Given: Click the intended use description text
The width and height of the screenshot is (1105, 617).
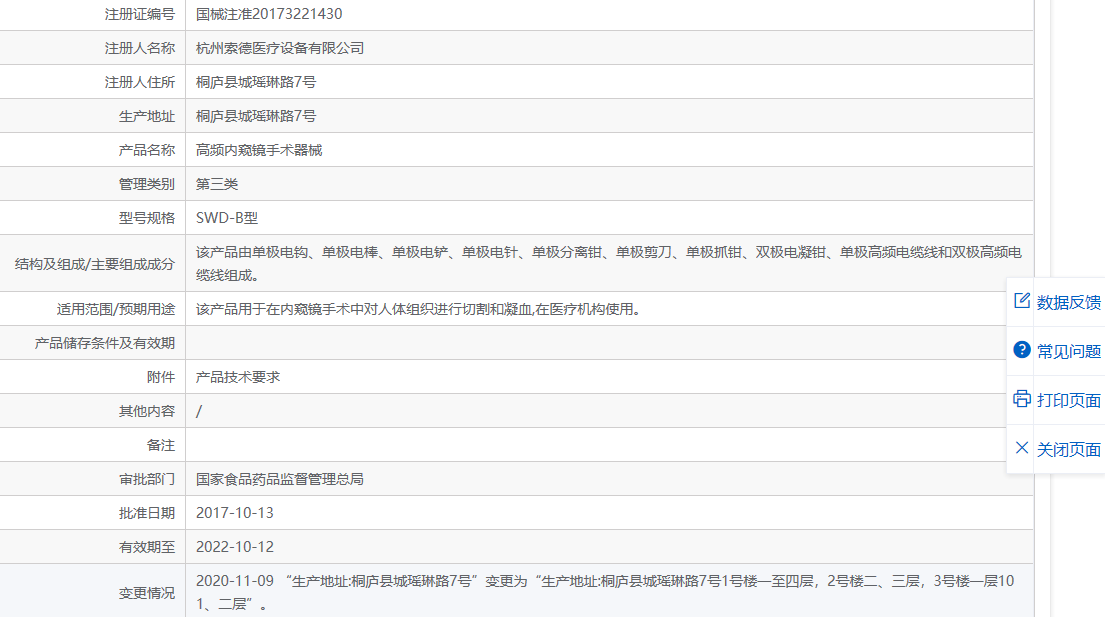Looking at the screenshot, I should [x=418, y=309].
